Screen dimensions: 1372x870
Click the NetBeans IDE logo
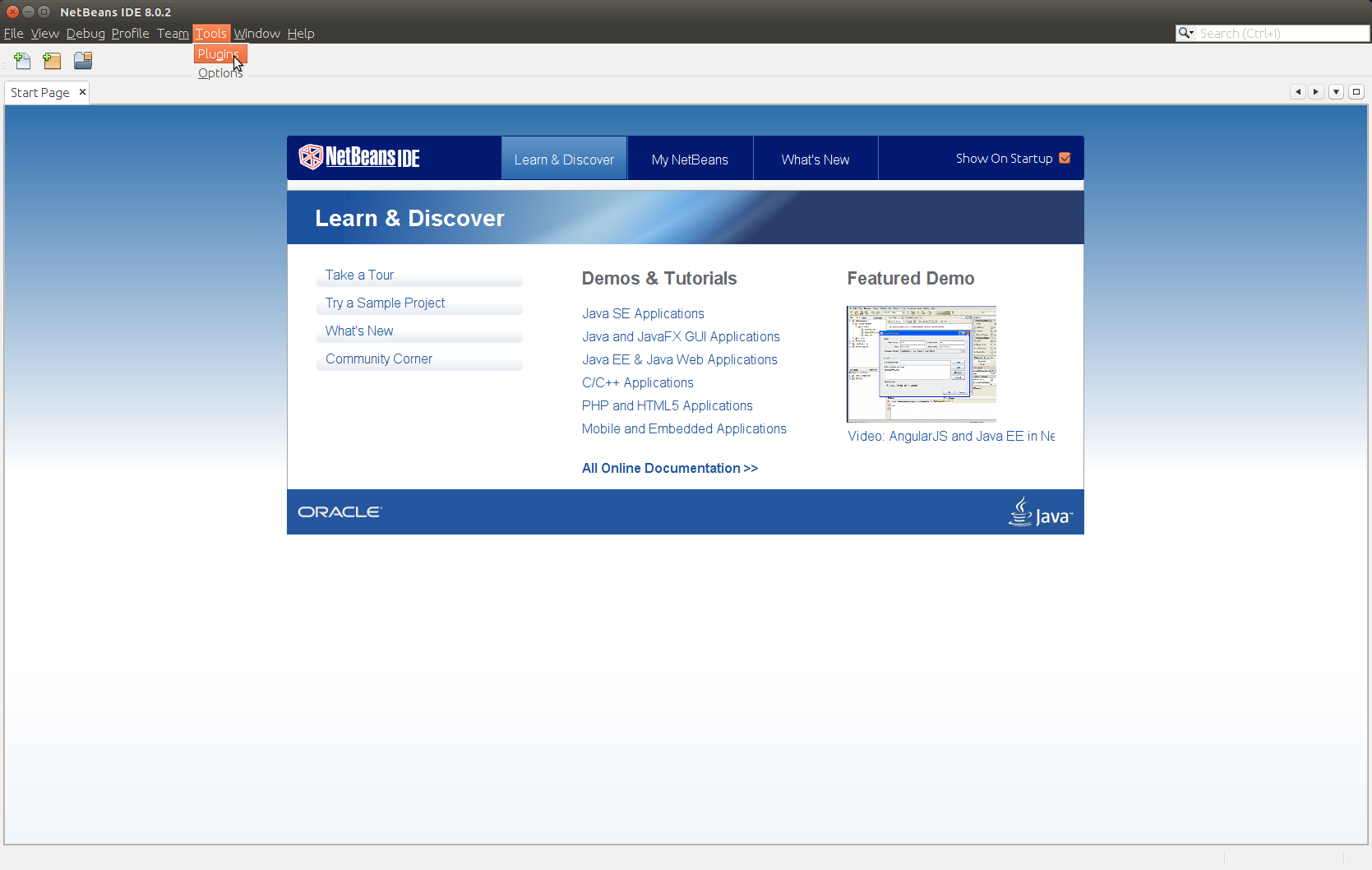[x=359, y=156]
